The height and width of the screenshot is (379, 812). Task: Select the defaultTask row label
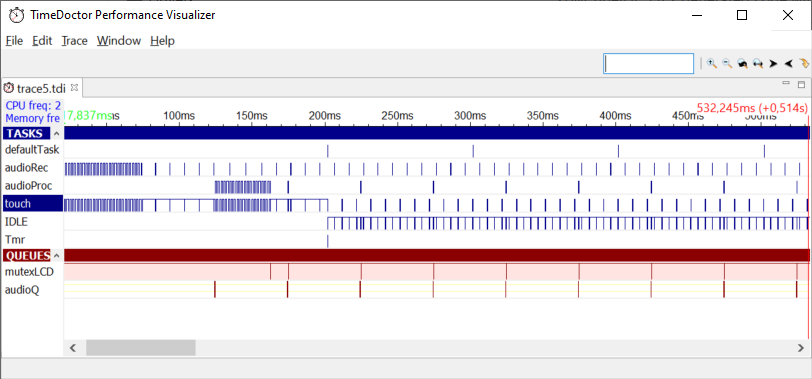click(x=32, y=150)
